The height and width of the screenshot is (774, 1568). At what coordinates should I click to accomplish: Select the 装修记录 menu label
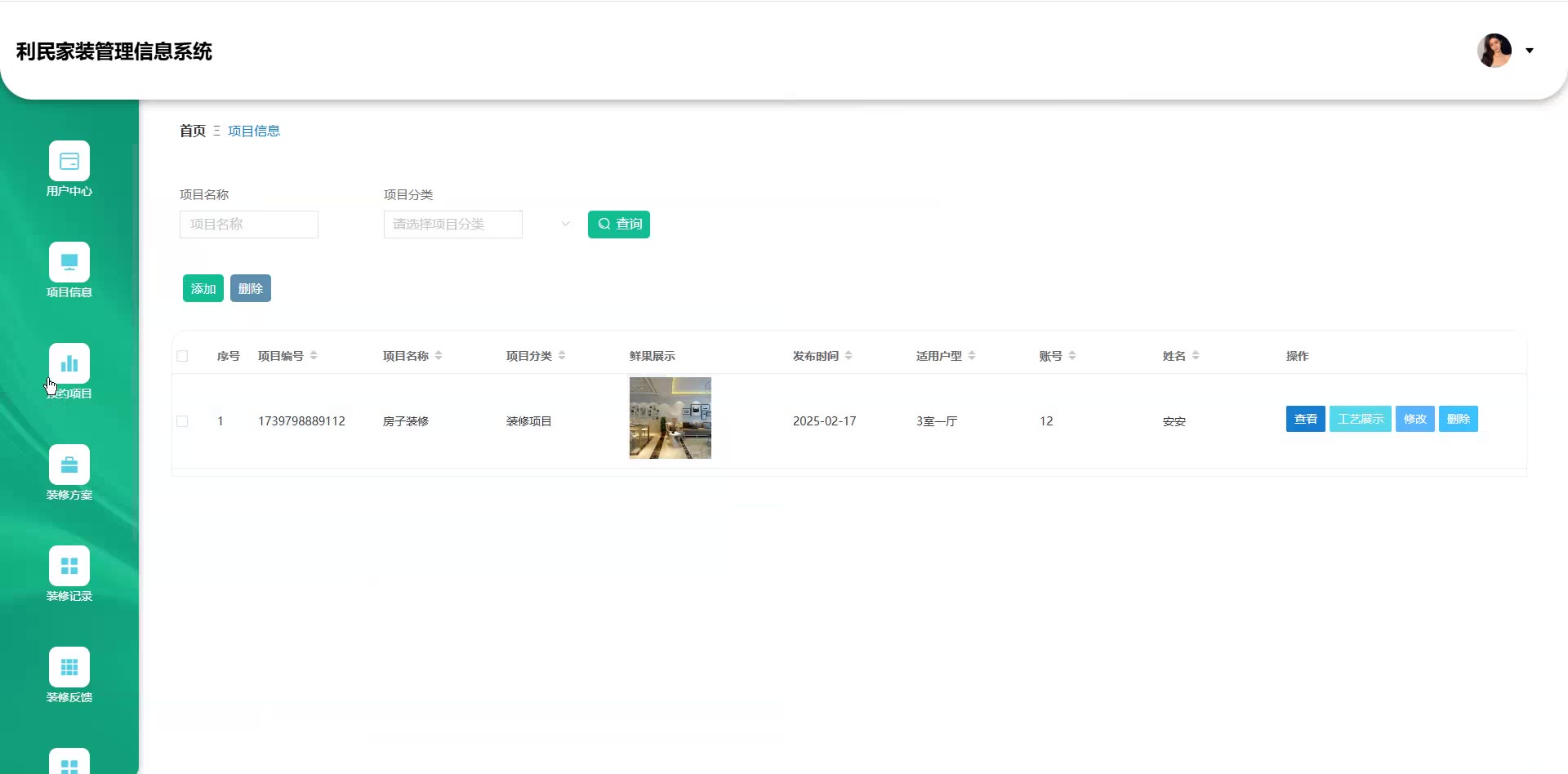[x=69, y=596]
